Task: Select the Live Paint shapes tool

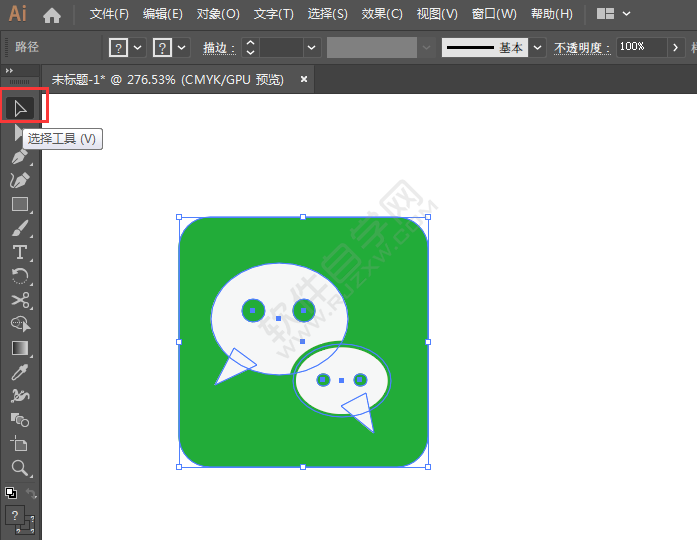Action: [20, 420]
